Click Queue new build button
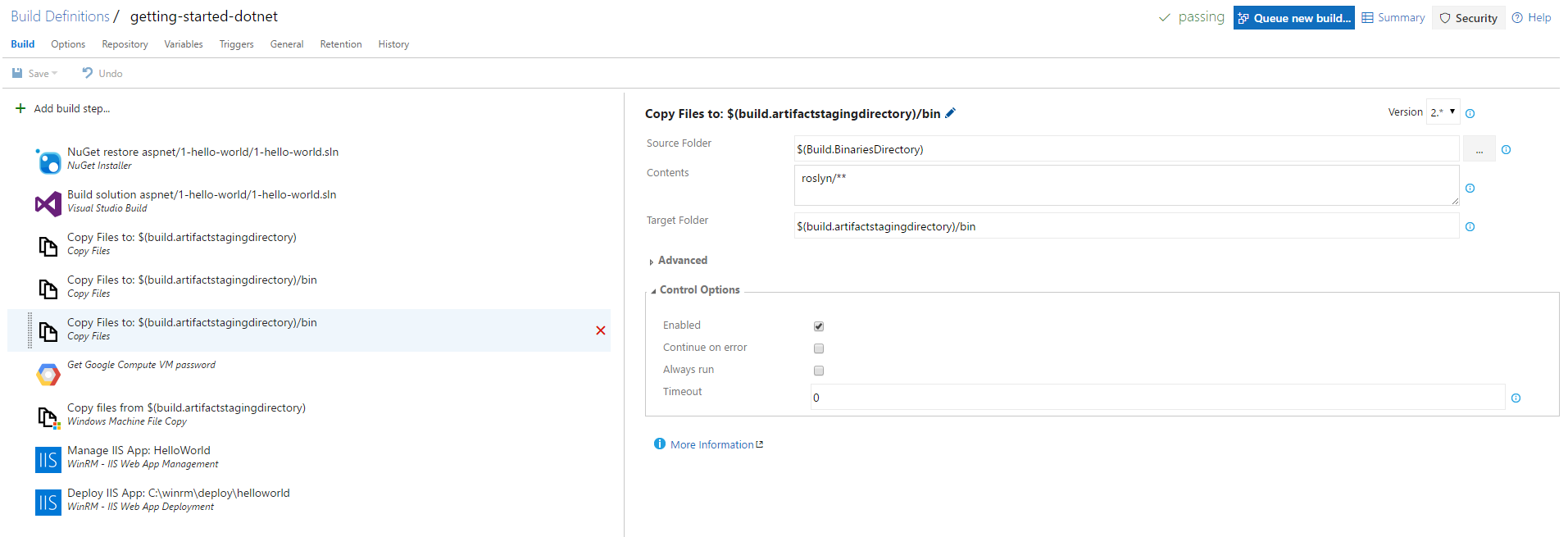Screen dimensions: 1568x537 1293,18
